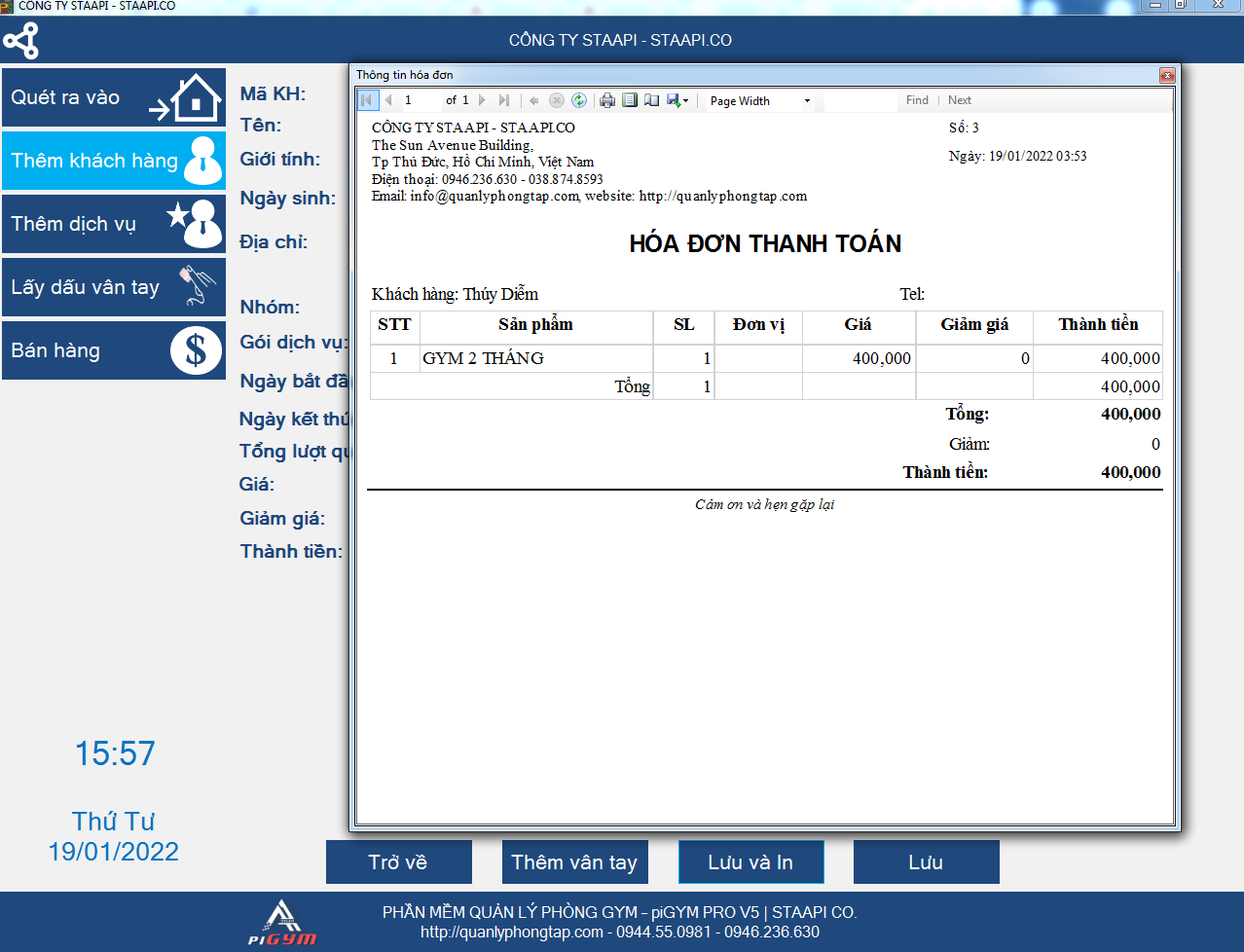Open Page Setup icon in toolbar
Viewport: 1244px width, 952px height.
point(651,100)
